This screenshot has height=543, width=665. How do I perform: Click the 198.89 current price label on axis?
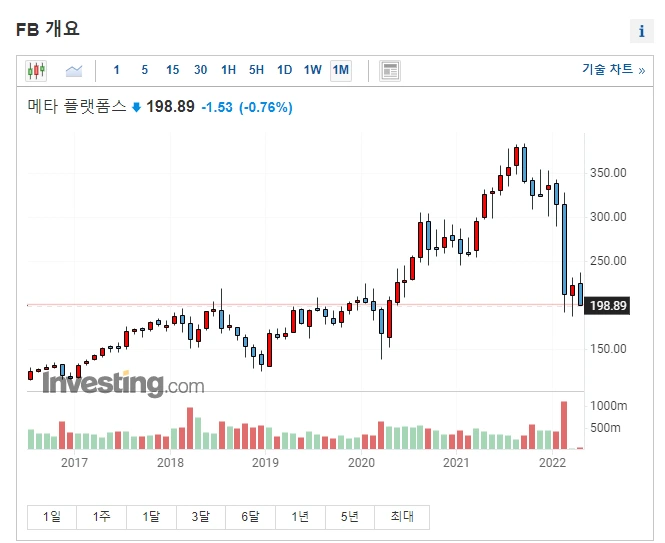point(607,305)
